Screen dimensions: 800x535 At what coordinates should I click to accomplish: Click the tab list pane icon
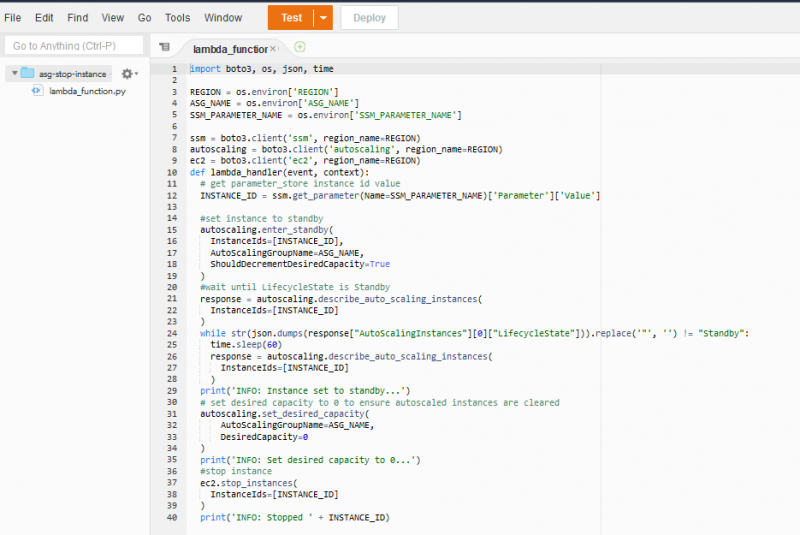click(165, 47)
